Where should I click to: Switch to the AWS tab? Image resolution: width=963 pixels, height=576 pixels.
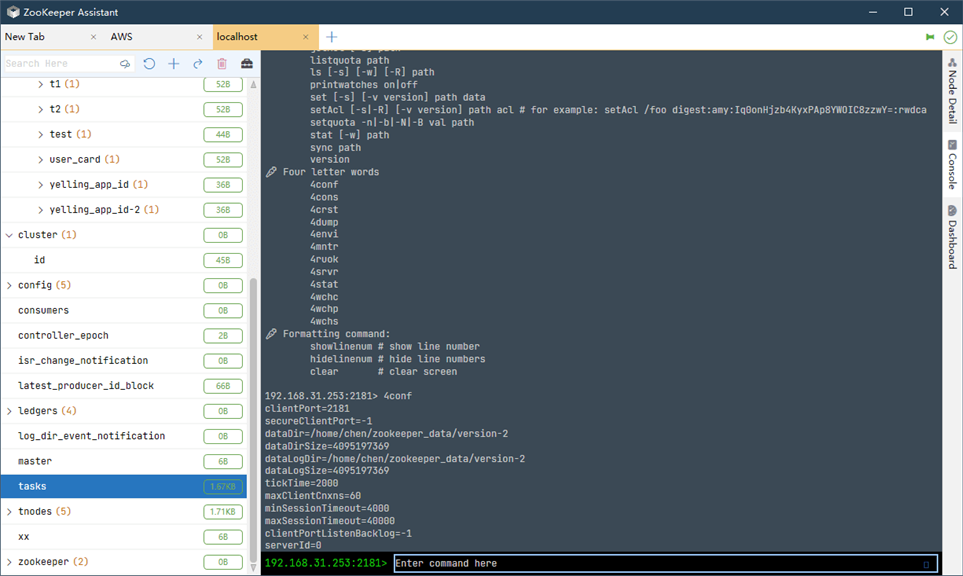click(122, 37)
